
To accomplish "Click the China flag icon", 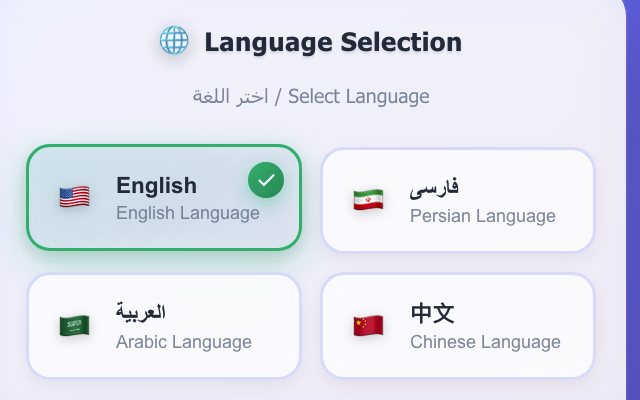I will 368,326.
